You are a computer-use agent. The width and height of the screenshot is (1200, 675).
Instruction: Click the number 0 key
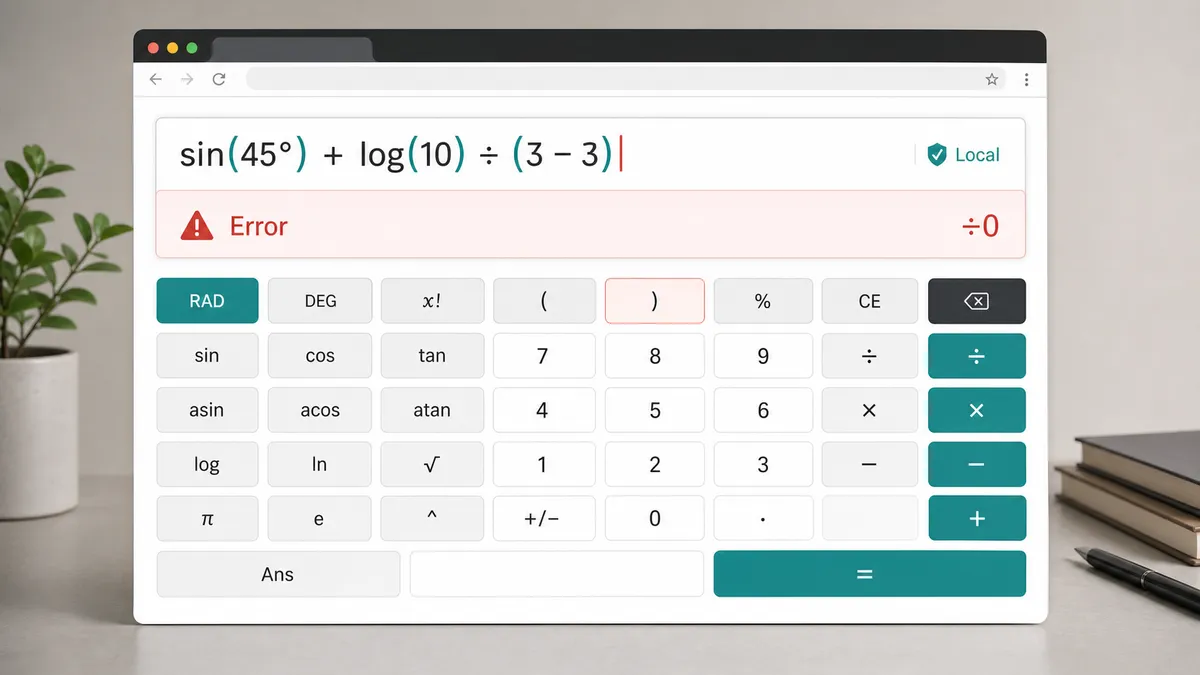tap(654, 519)
